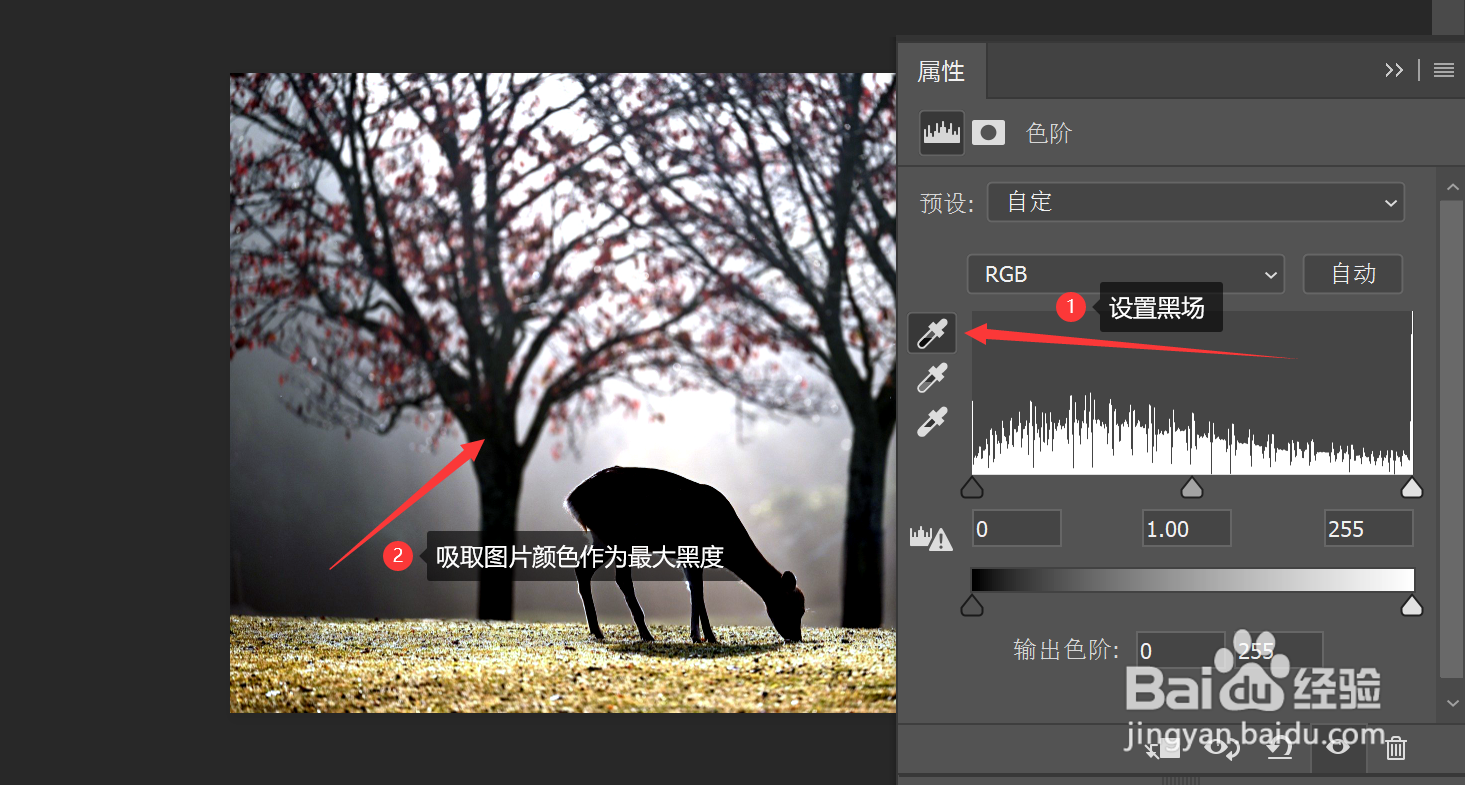The height and width of the screenshot is (785, 1465).
Task: Click the input highlight field showing 255
Action: click(x=1368, y=528)
